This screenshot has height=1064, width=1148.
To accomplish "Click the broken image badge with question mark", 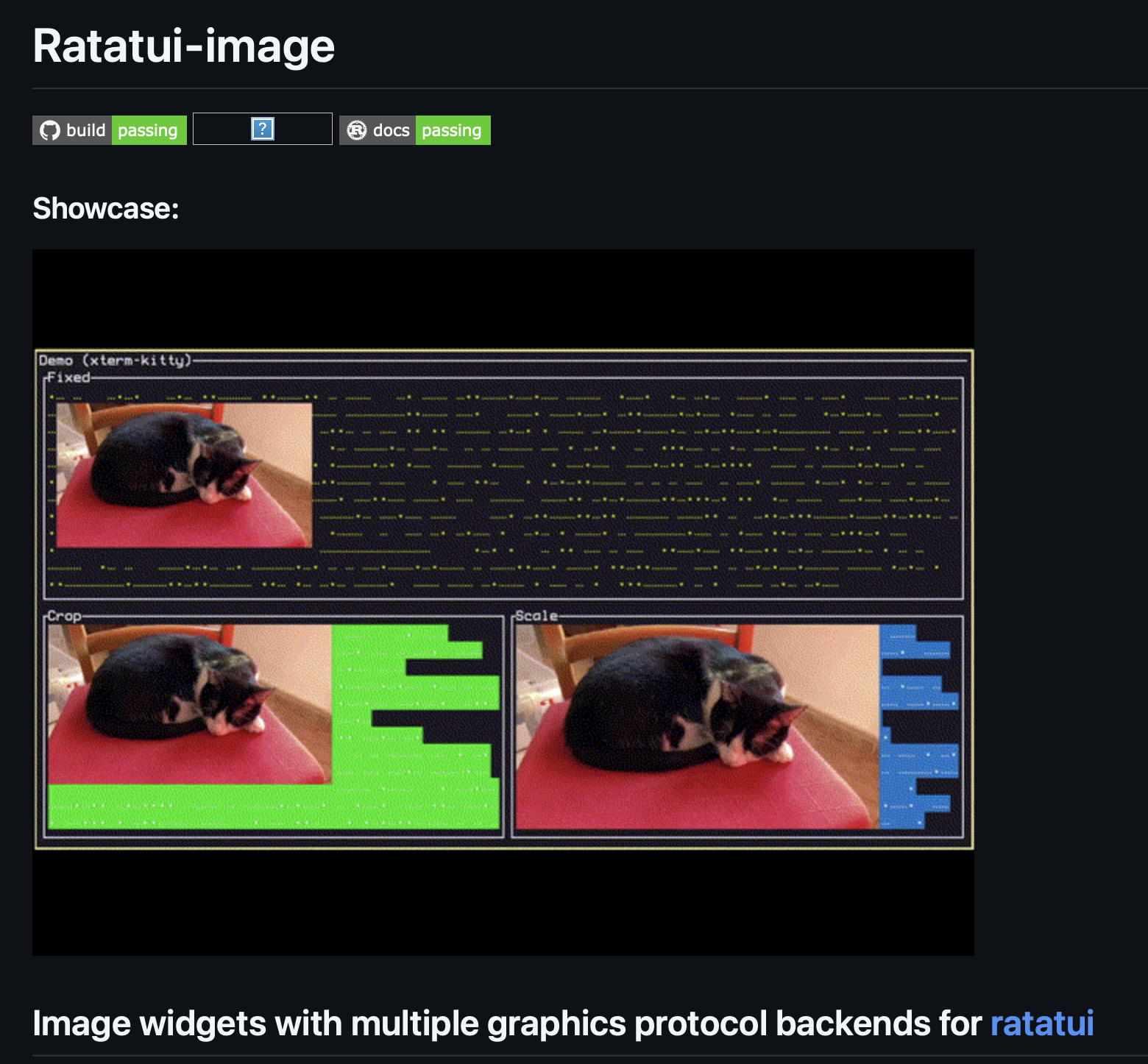I will 263,129.
